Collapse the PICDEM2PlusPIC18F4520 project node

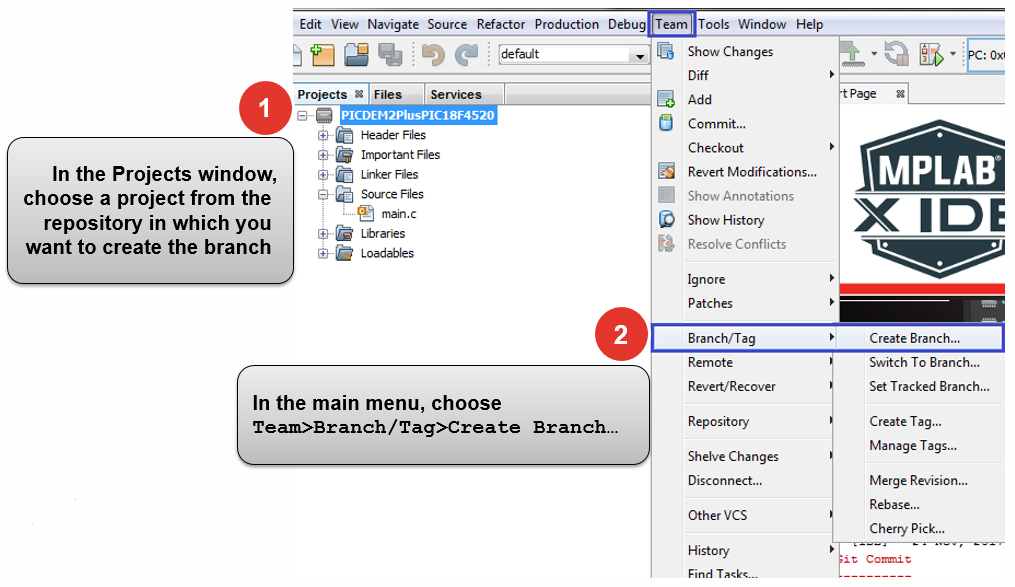tap(304, 115)
